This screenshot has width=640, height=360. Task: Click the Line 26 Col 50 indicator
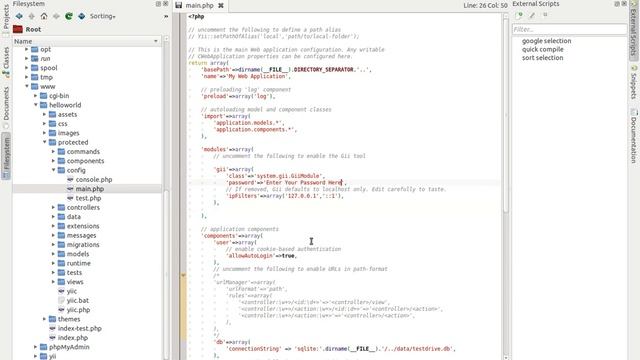(x=485, y=6)
